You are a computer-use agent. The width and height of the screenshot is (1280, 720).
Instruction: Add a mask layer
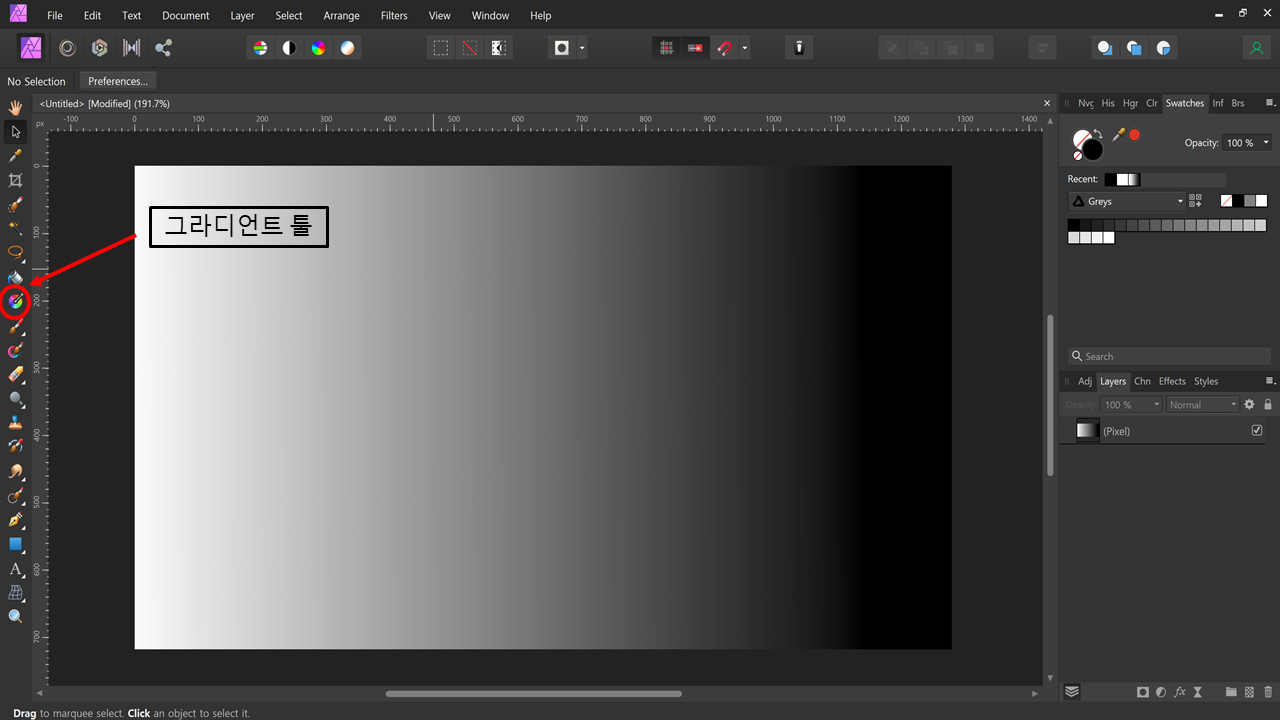1142,692
